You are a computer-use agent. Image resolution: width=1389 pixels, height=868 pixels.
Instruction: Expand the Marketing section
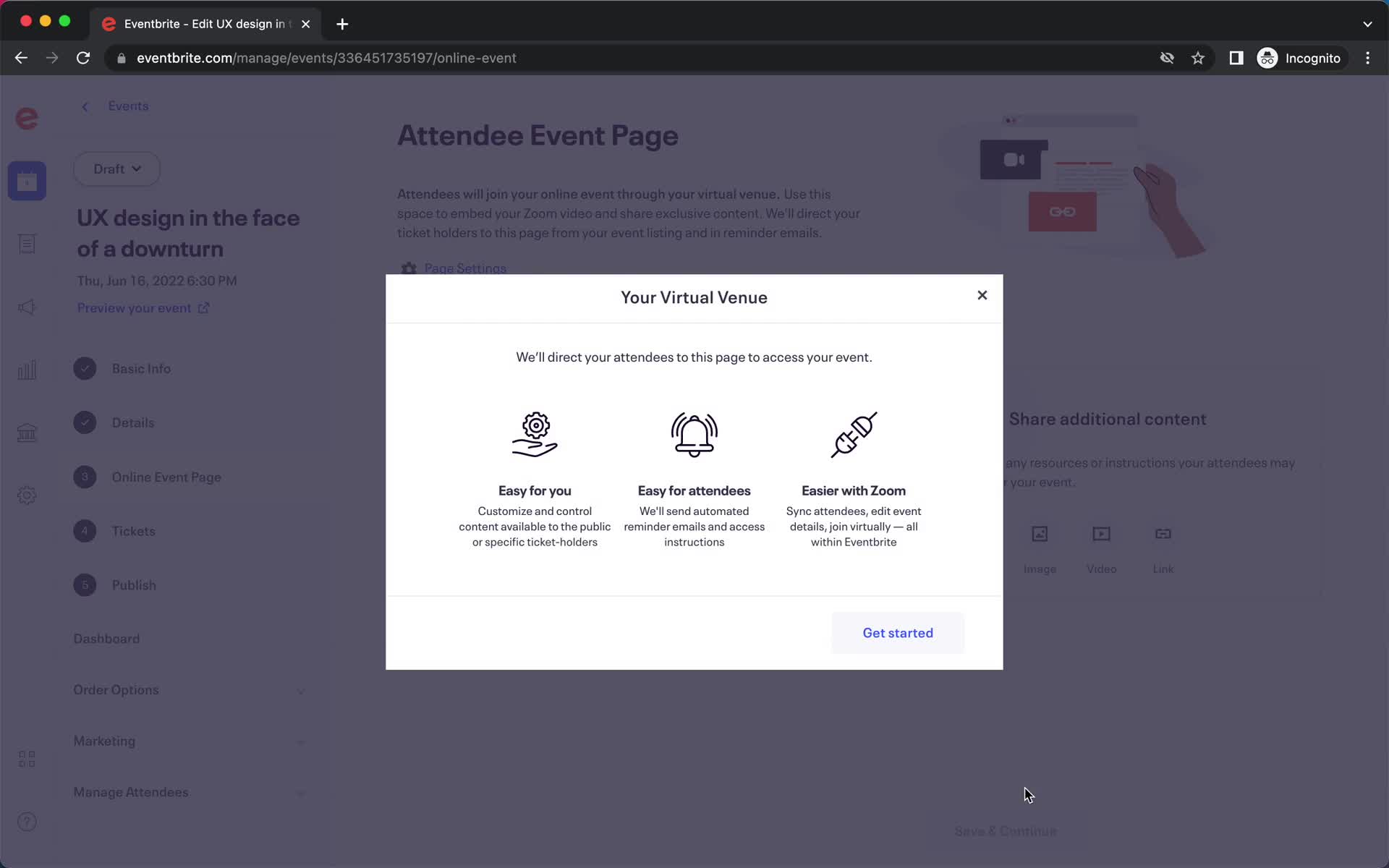pyautogui.click(x=188, y=741)
